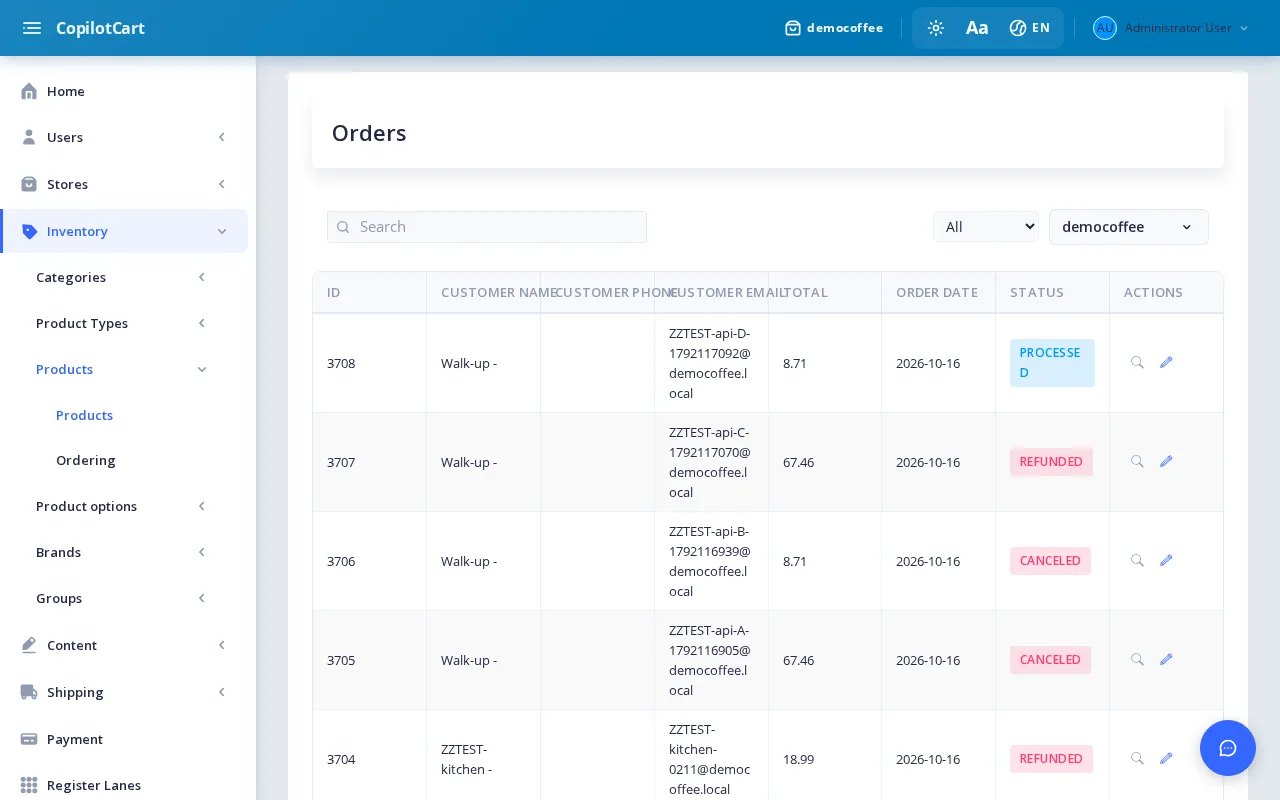Click the Search orders field

487,227
